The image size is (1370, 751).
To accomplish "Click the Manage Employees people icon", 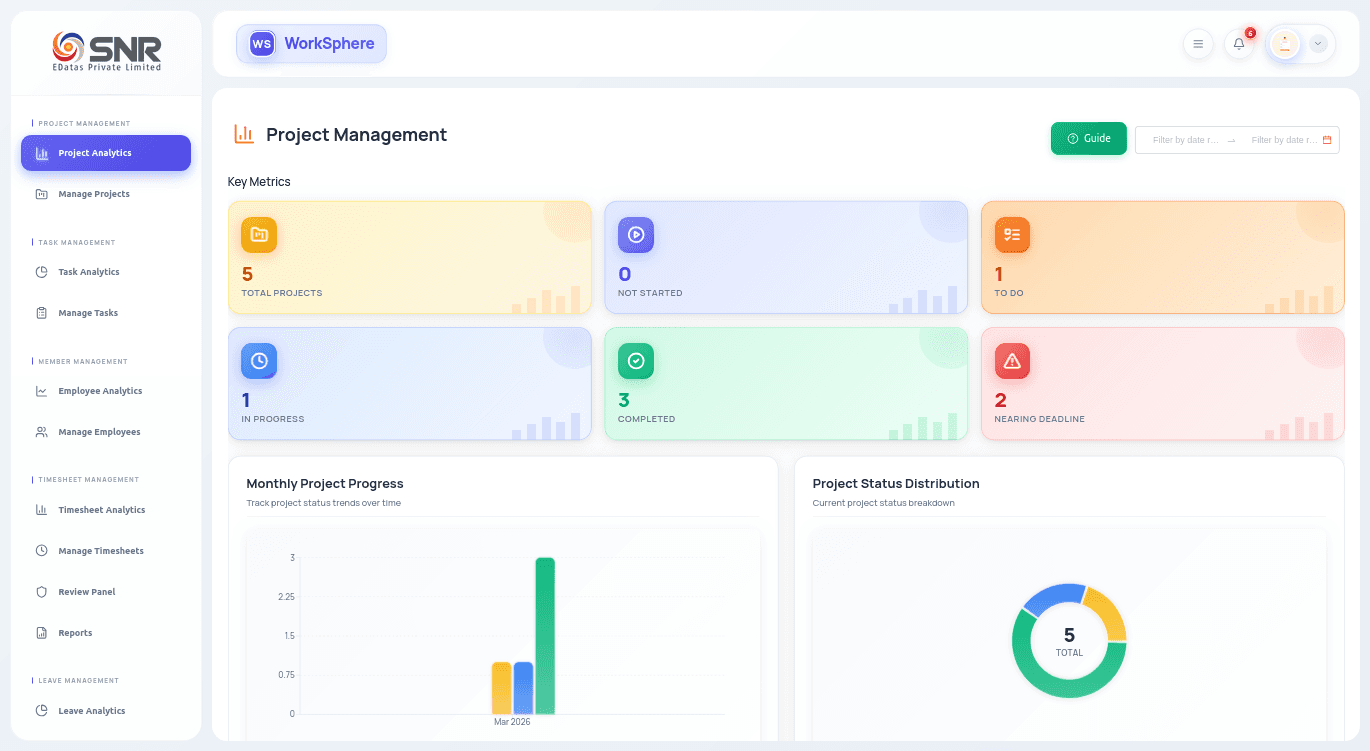I will coord(42,431).
